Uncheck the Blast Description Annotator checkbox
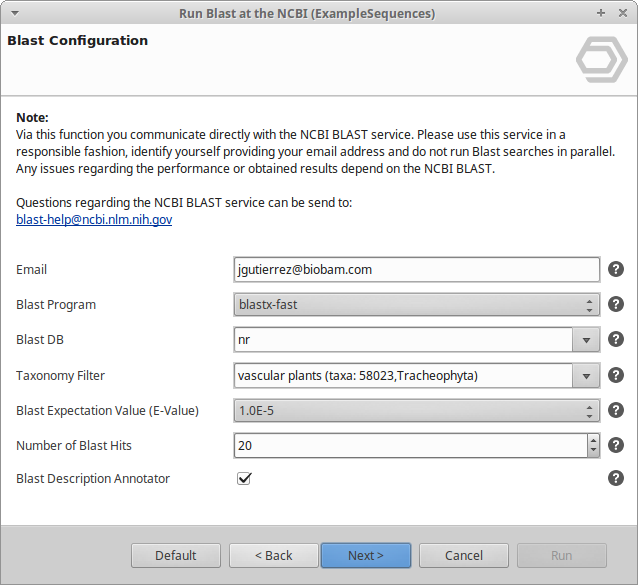Image resolution: width=638 pixels, height=585 pixels. (x=244, y=478)
